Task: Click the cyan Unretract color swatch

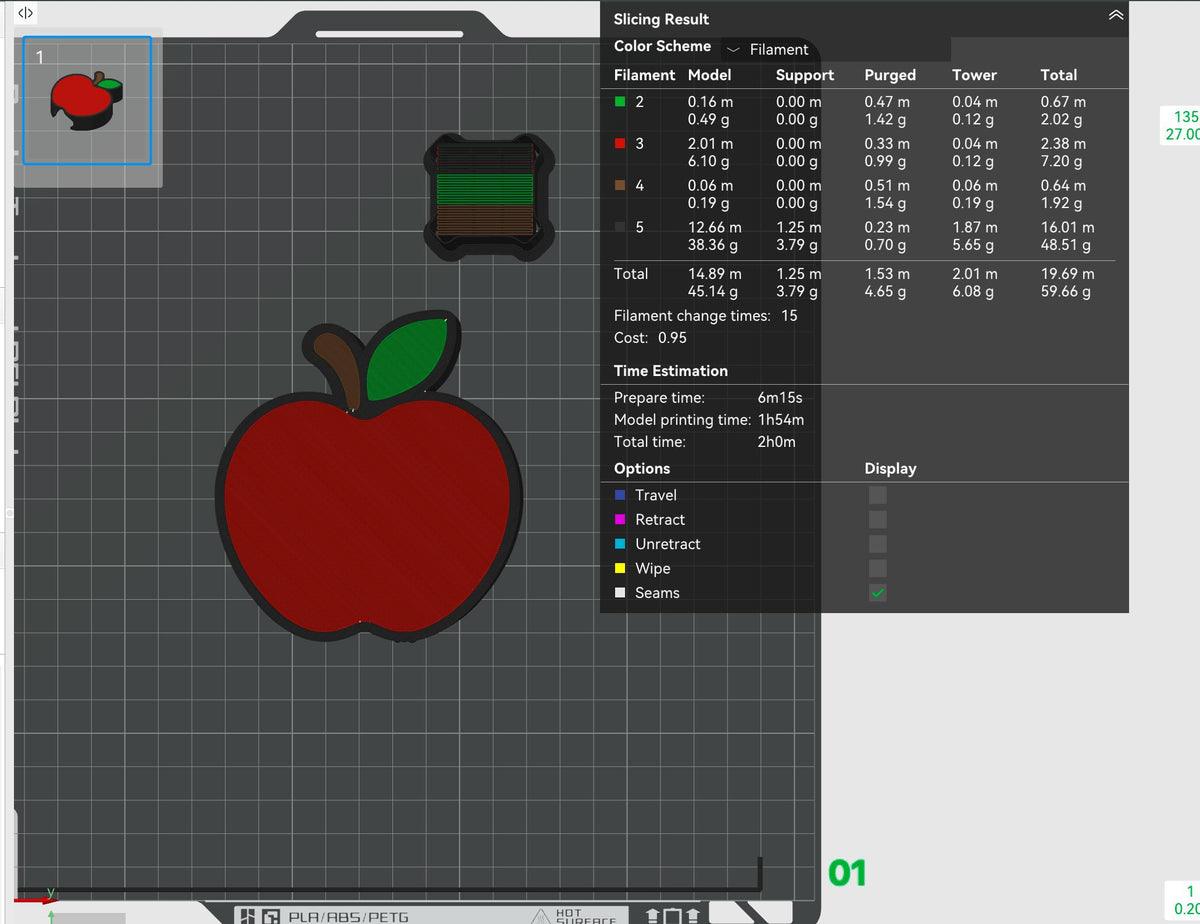Action: pyautogui.click(x=620, y=544)
